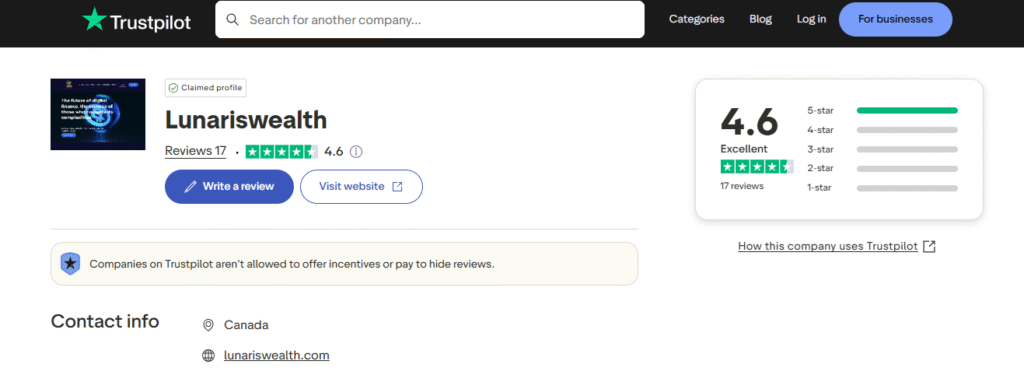Viewport: 1024px width, 382px height.
Task: Click the Lunariswealth company heading
Action: pyautogui.click(x=246, y=120)
